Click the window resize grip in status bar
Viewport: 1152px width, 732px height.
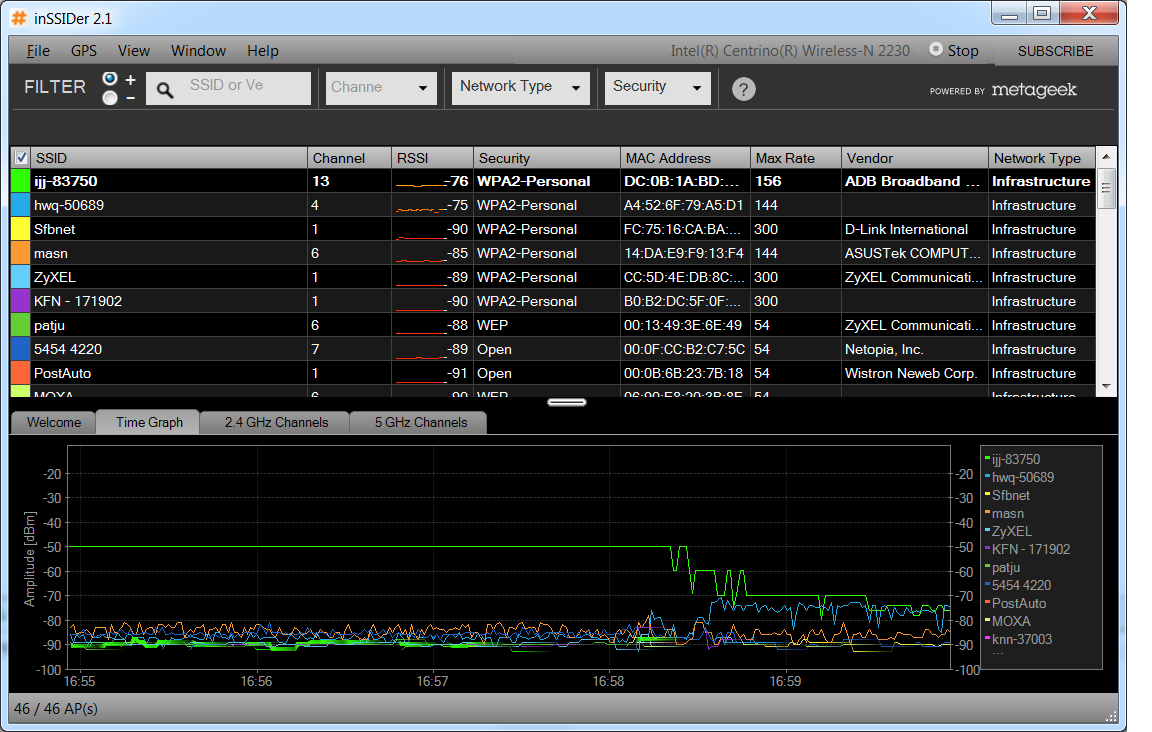[x=1111, y=716]
